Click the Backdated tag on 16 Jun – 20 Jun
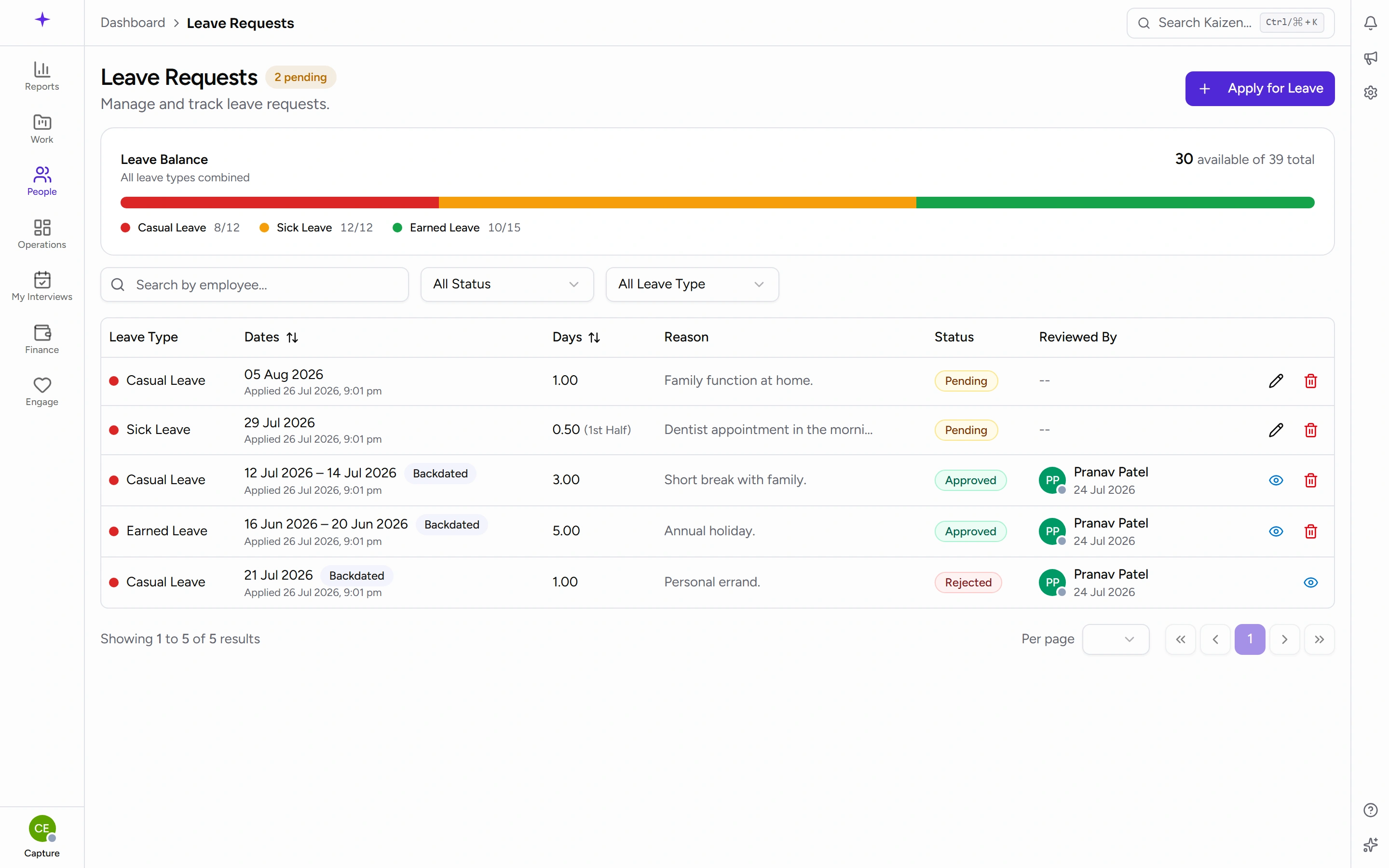This screenshot has width=1389, height=868. 451,525
